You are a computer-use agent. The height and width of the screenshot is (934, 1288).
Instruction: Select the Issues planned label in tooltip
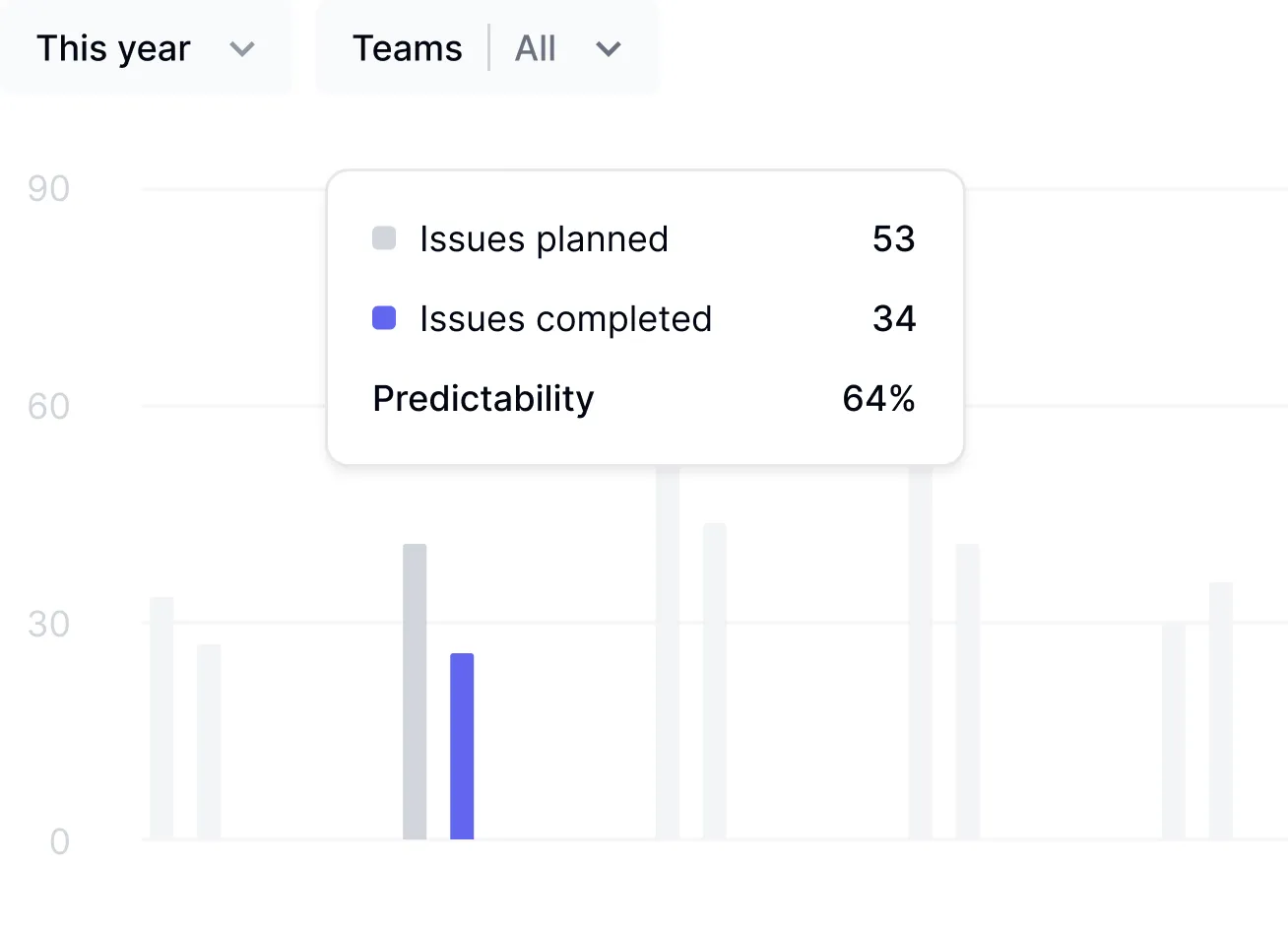(544, 239)
